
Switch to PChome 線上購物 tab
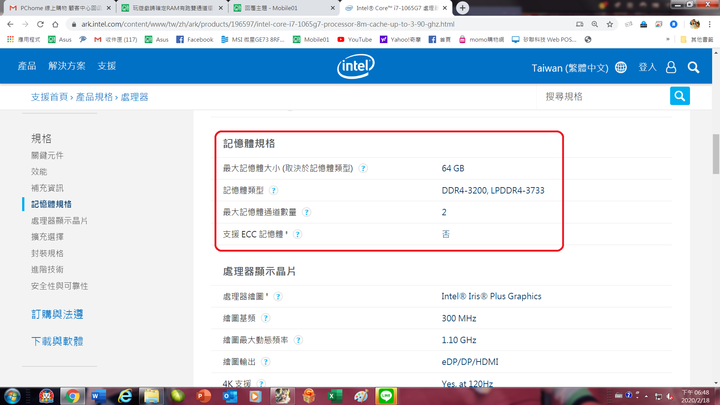[x=59, y=8]
